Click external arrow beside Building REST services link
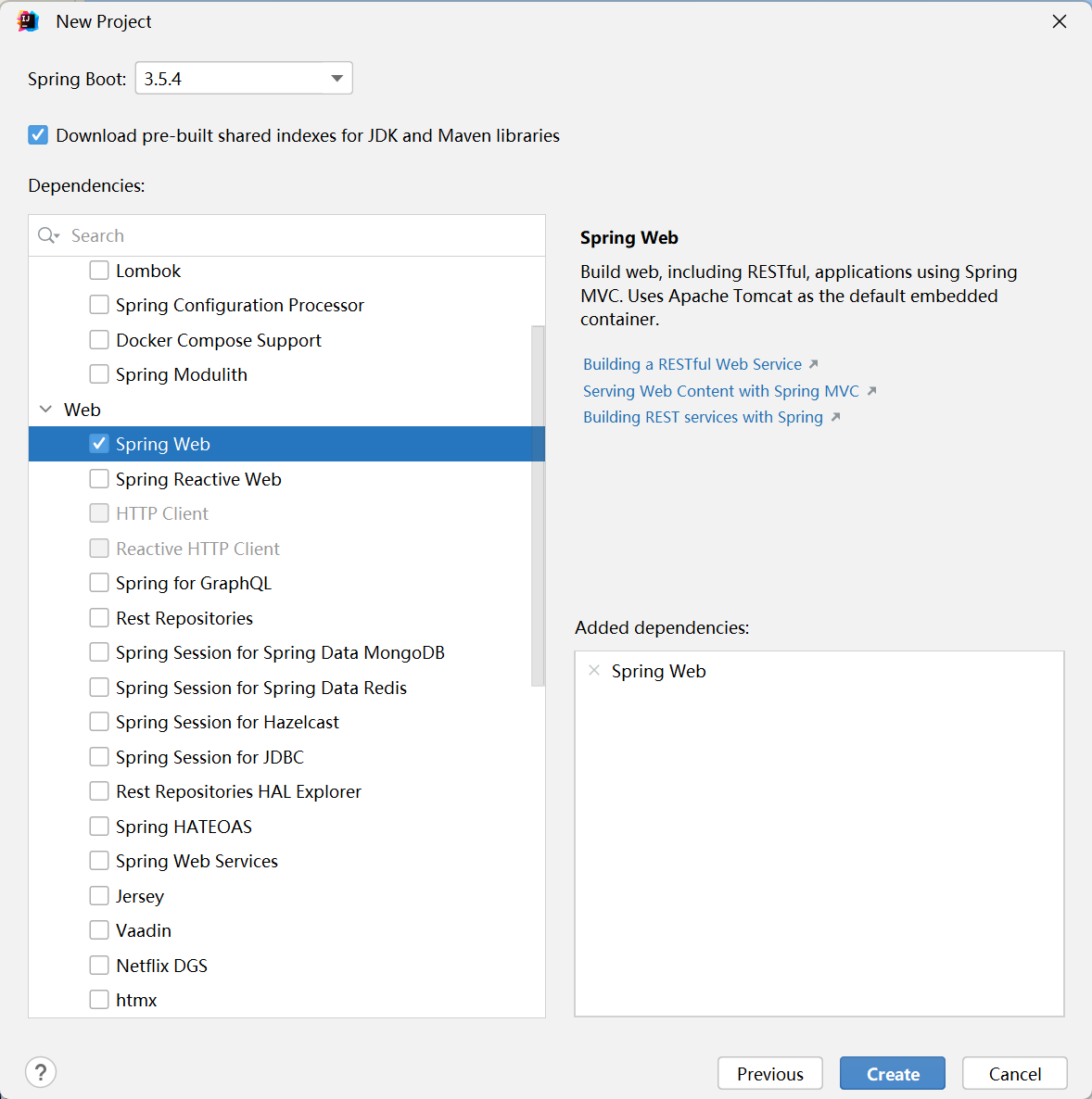 pyautogui.click(x=835, y=417)
